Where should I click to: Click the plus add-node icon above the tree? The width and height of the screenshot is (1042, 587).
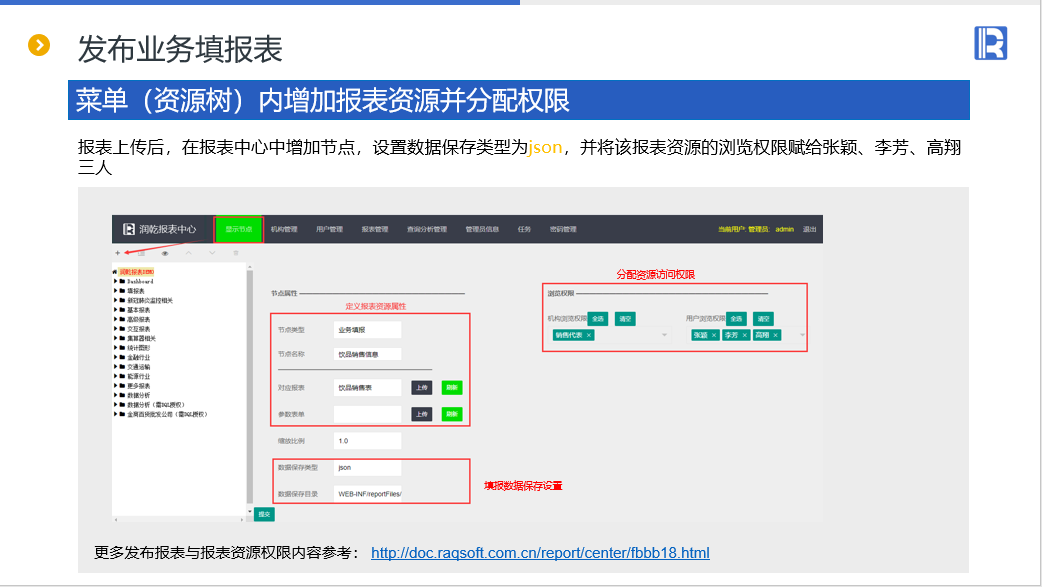click(118, 253)
